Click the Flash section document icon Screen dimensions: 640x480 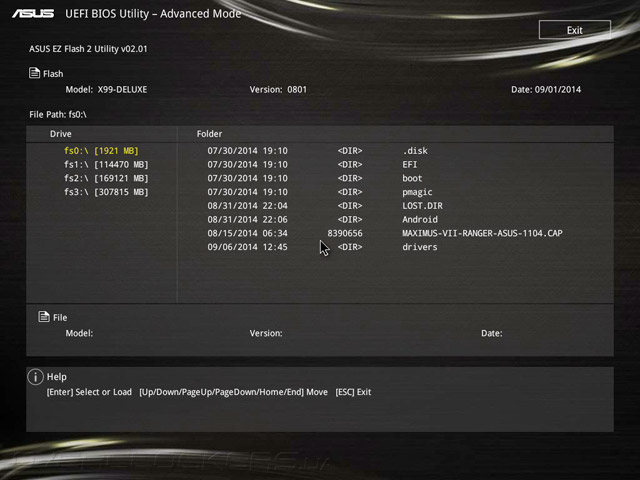click(x=34, y=73)
